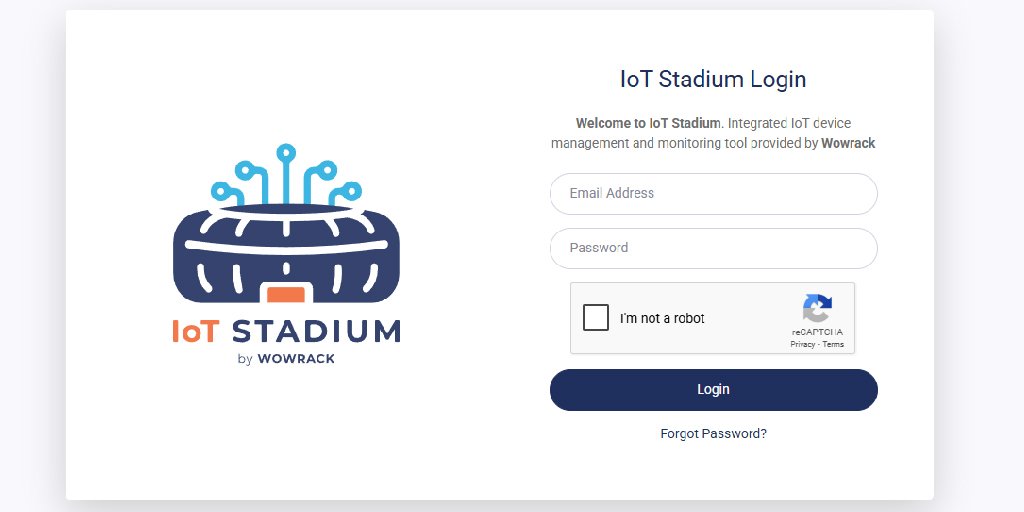Screen dimensions: 1024x512
Task: Open the reCAPTCHA Privacy link
Action: [x=802, y=344]
